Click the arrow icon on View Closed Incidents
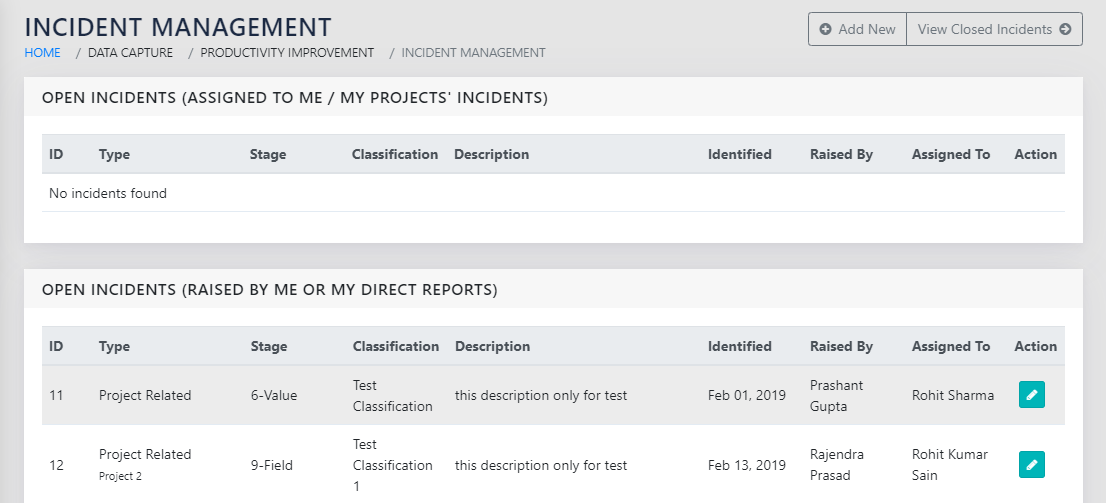 (1065, 29)
